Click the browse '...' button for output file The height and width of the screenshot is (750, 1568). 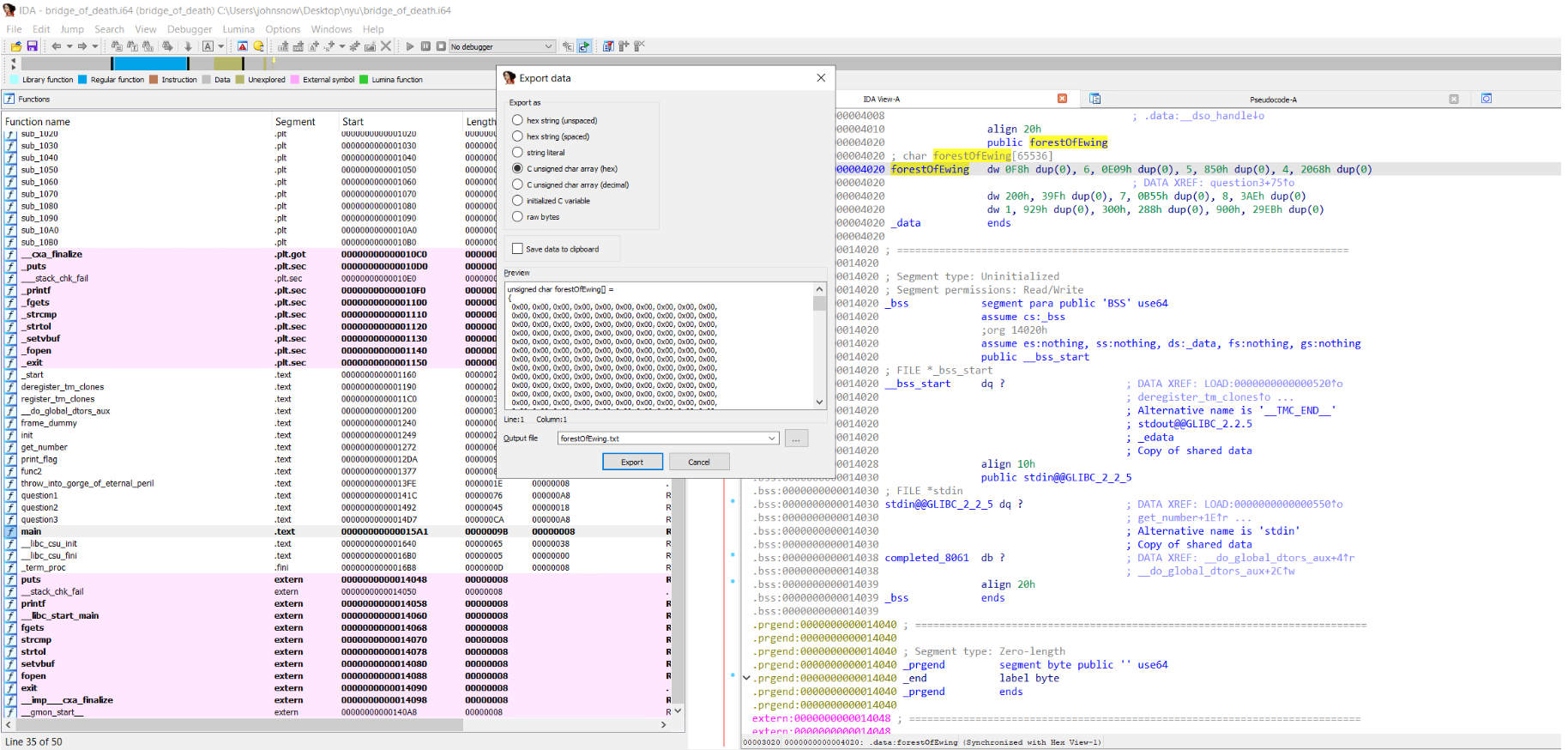click(796, 439)
